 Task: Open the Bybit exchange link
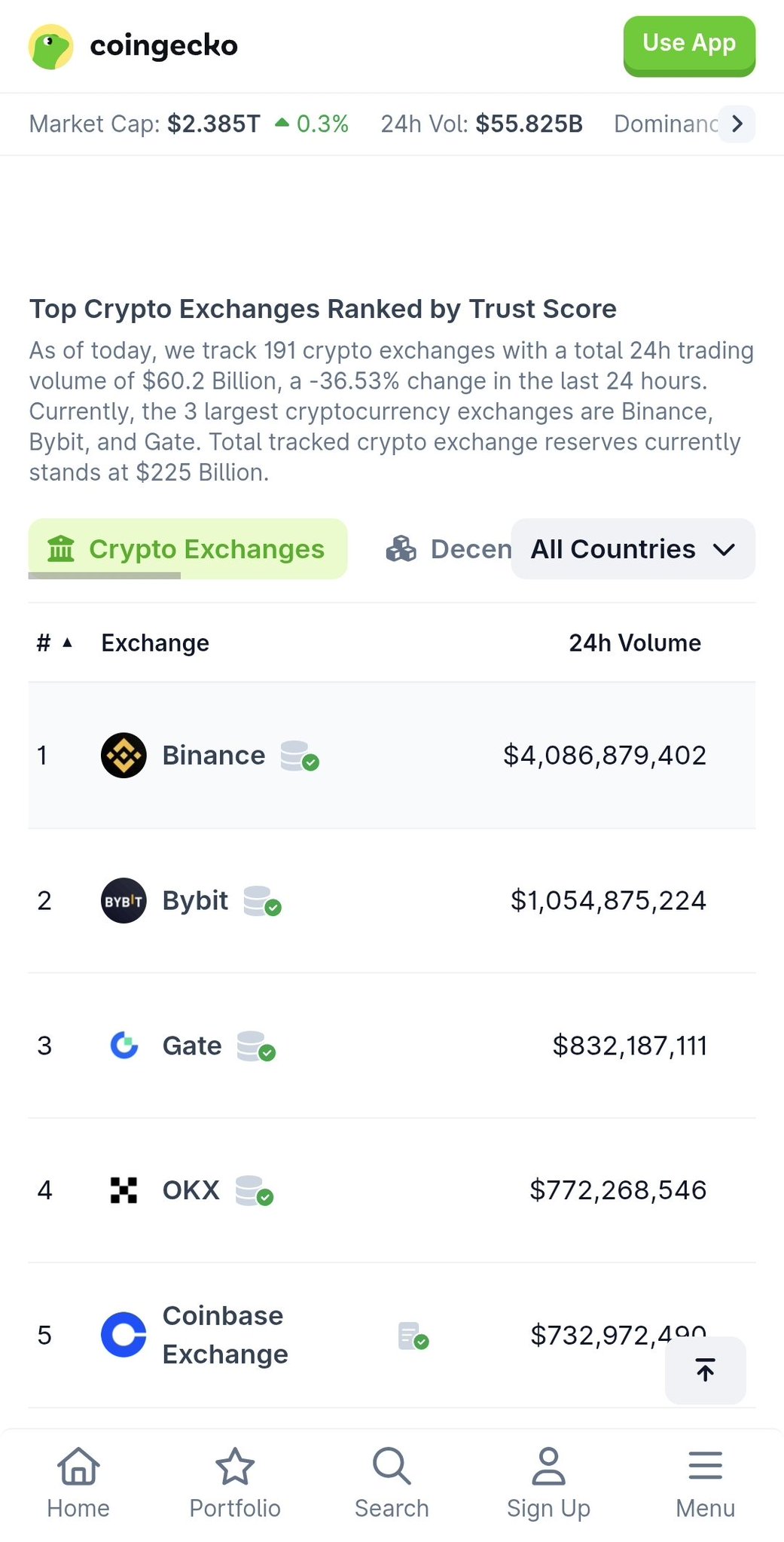point(195,901)
